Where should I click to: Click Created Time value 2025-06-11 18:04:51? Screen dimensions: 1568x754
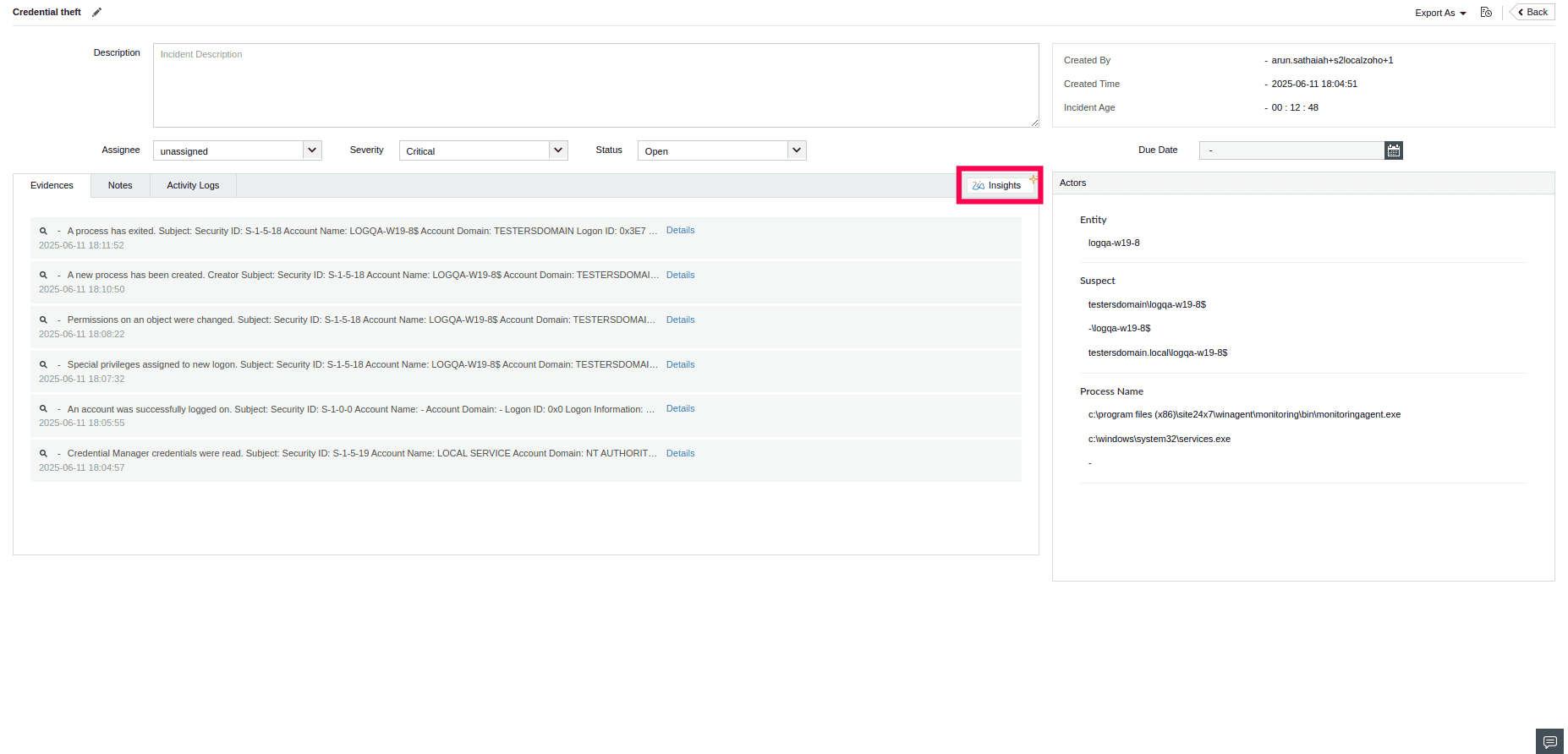click(1314, 84)
